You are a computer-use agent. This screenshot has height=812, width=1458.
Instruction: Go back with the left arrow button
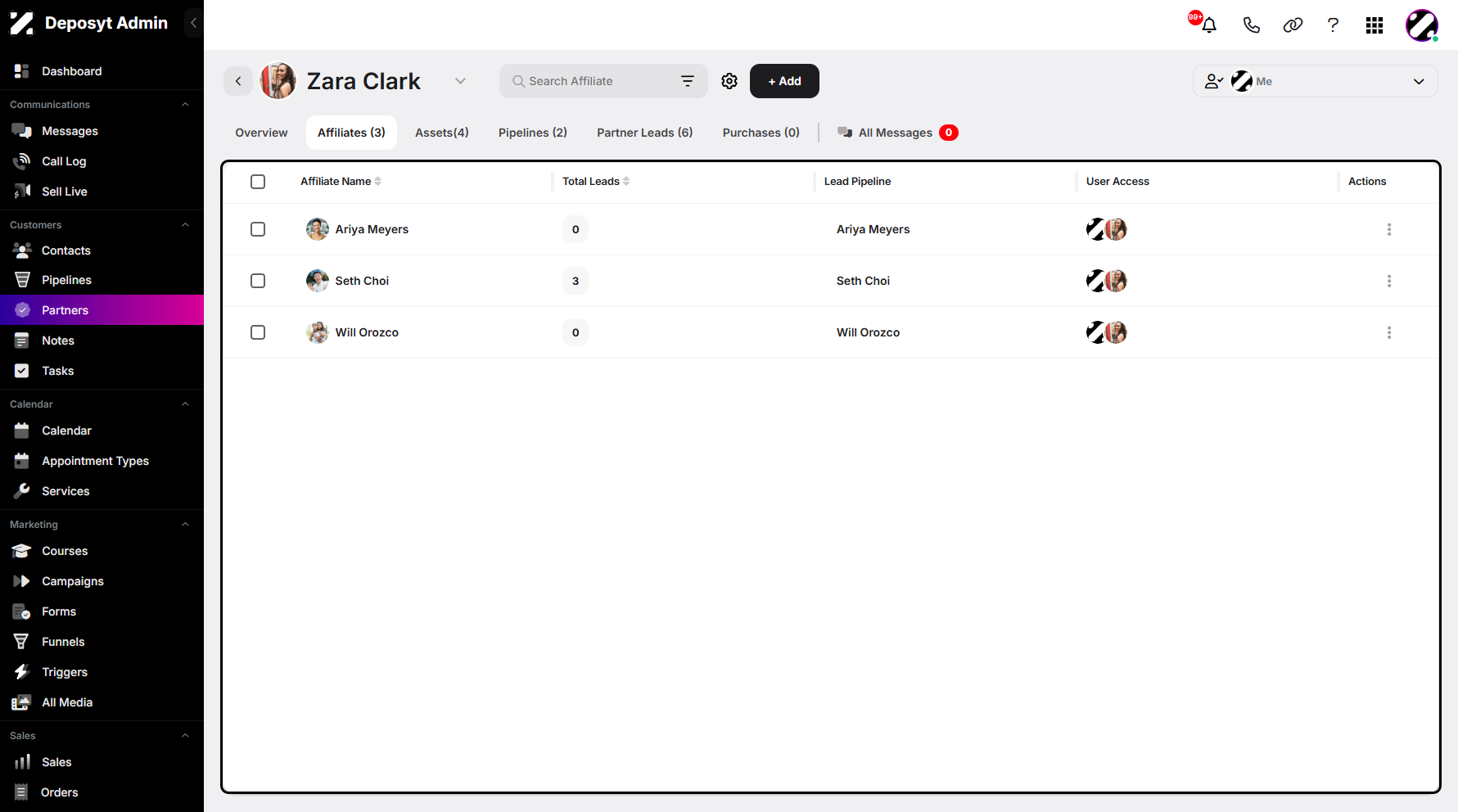pos(238,81)
